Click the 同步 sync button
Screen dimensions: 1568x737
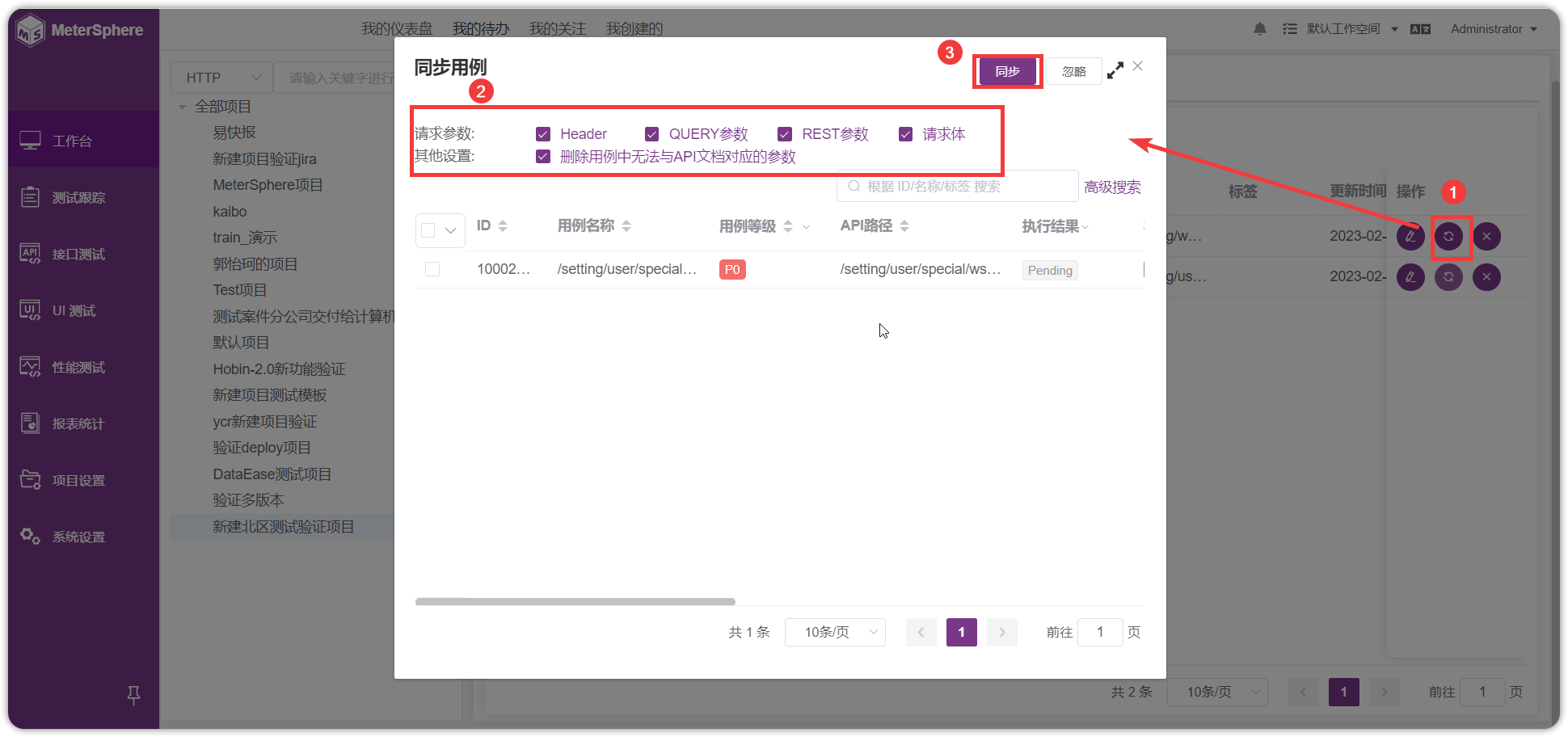tap(1007, 72)
